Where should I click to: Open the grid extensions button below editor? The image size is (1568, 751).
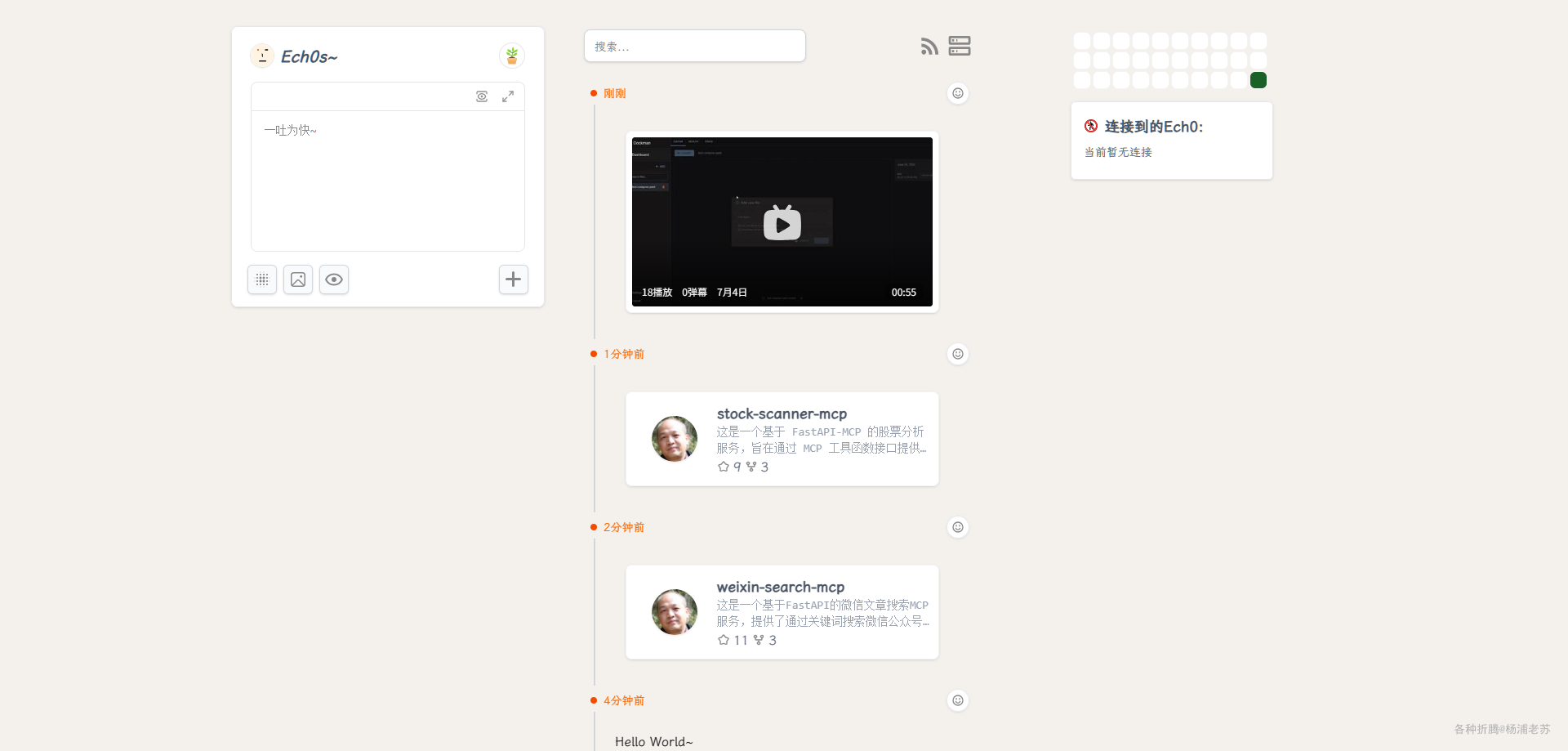tap(262, 279)
